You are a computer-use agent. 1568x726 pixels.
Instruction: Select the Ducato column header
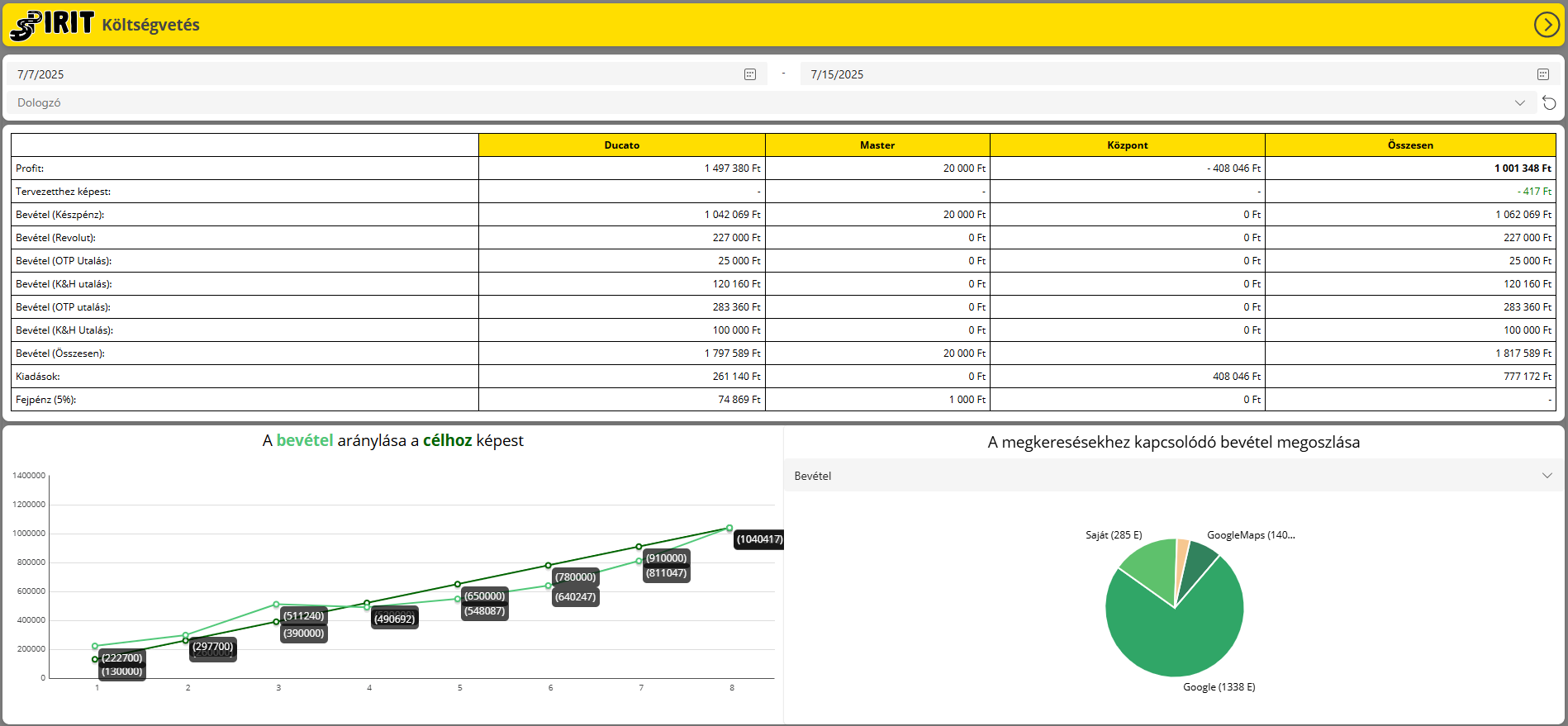pos(621,145)
